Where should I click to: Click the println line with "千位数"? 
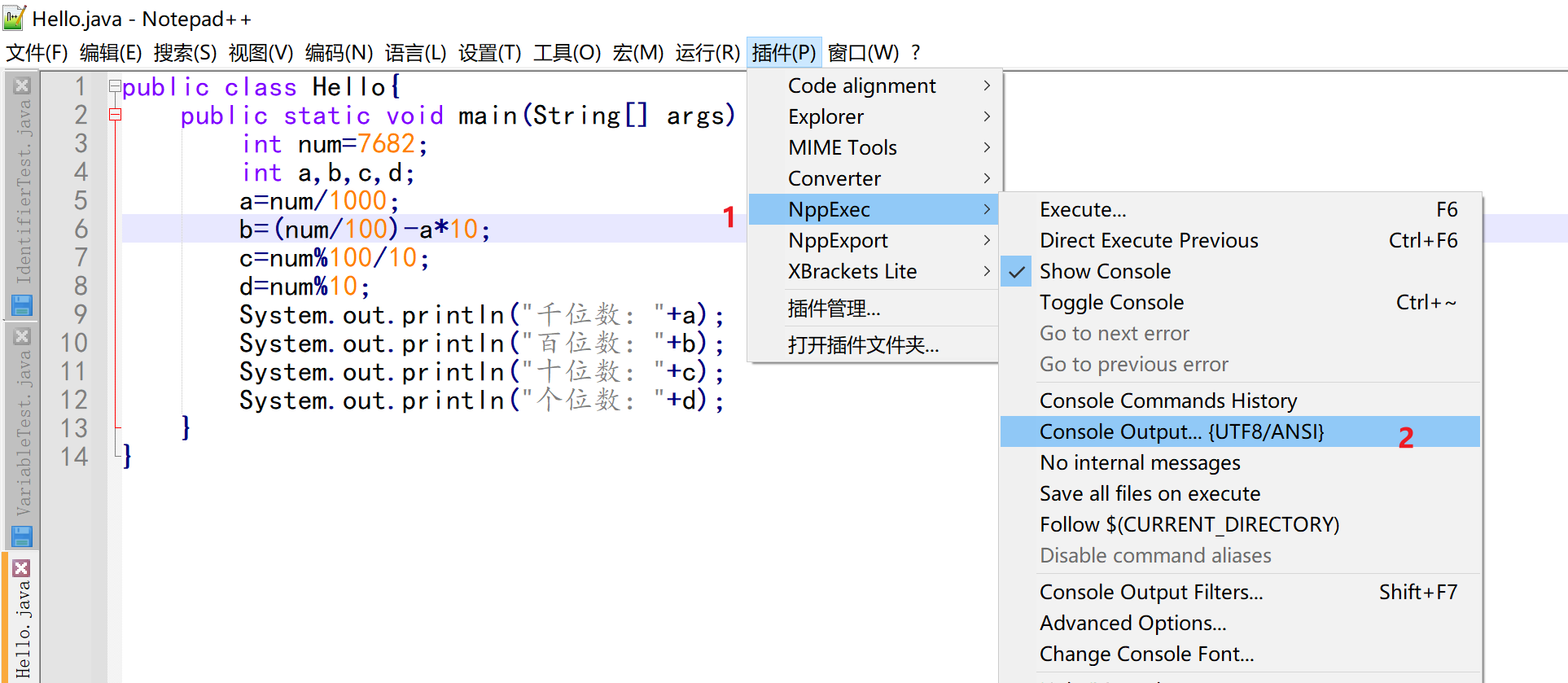(x=481, y=315)
